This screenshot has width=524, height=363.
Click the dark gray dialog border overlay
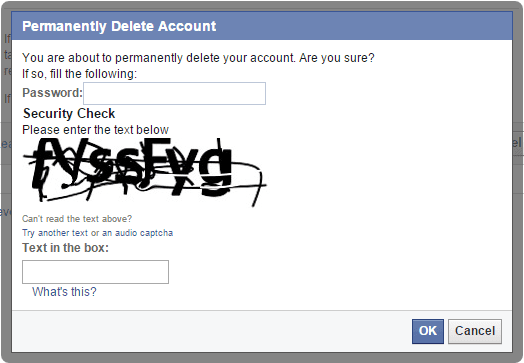pos(262,357)
